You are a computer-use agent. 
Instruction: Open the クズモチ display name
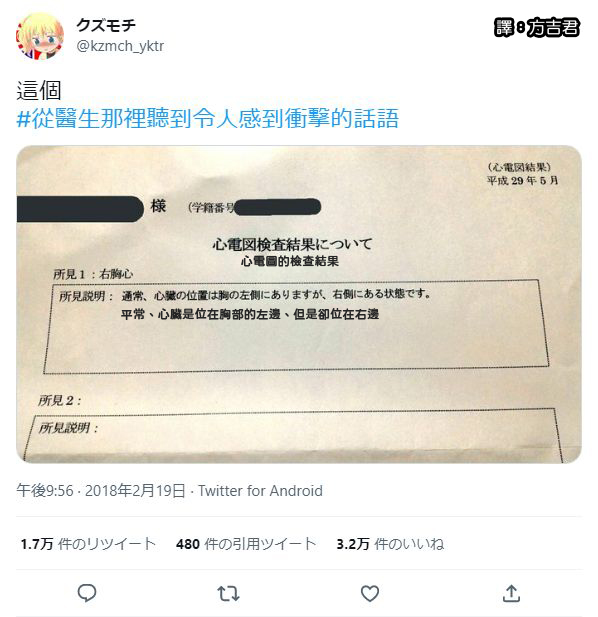tap(106, 26)
